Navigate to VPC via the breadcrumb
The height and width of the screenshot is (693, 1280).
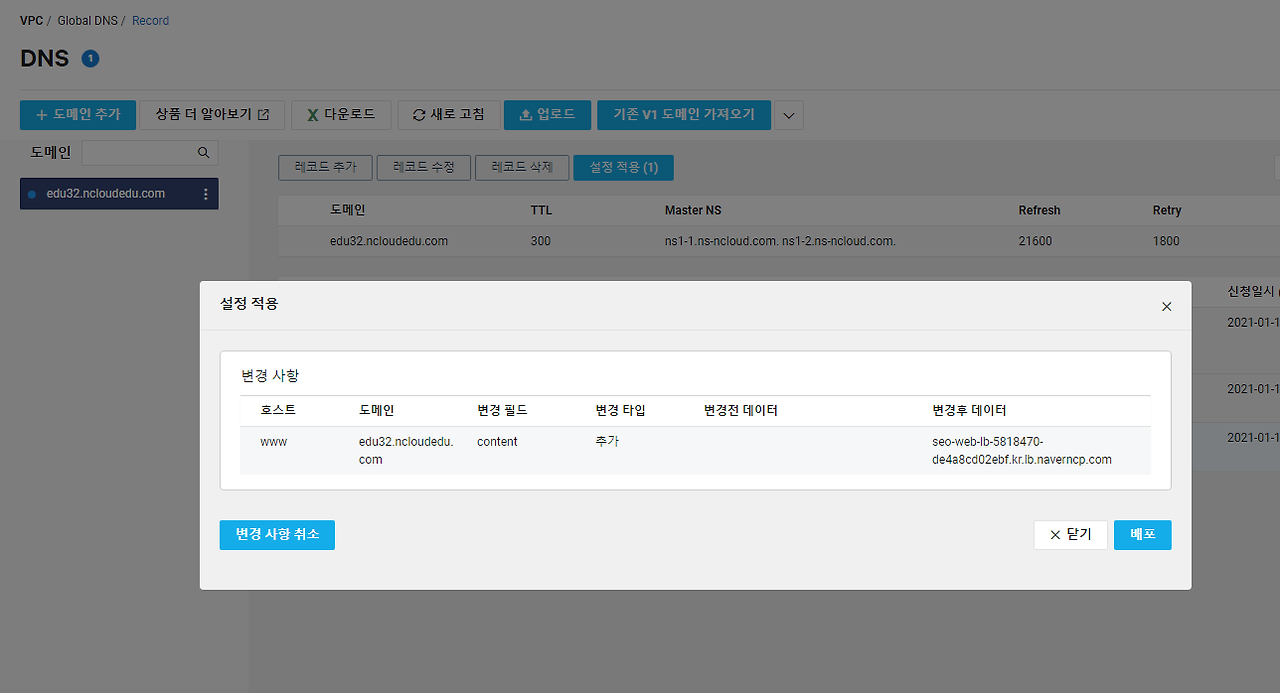31,20
